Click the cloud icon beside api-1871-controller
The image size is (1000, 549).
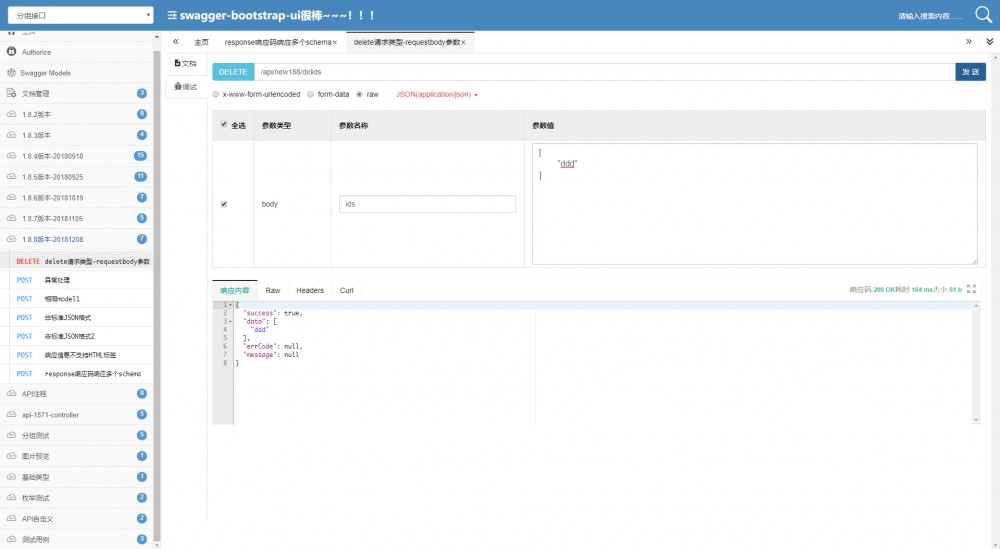point(11,414)
